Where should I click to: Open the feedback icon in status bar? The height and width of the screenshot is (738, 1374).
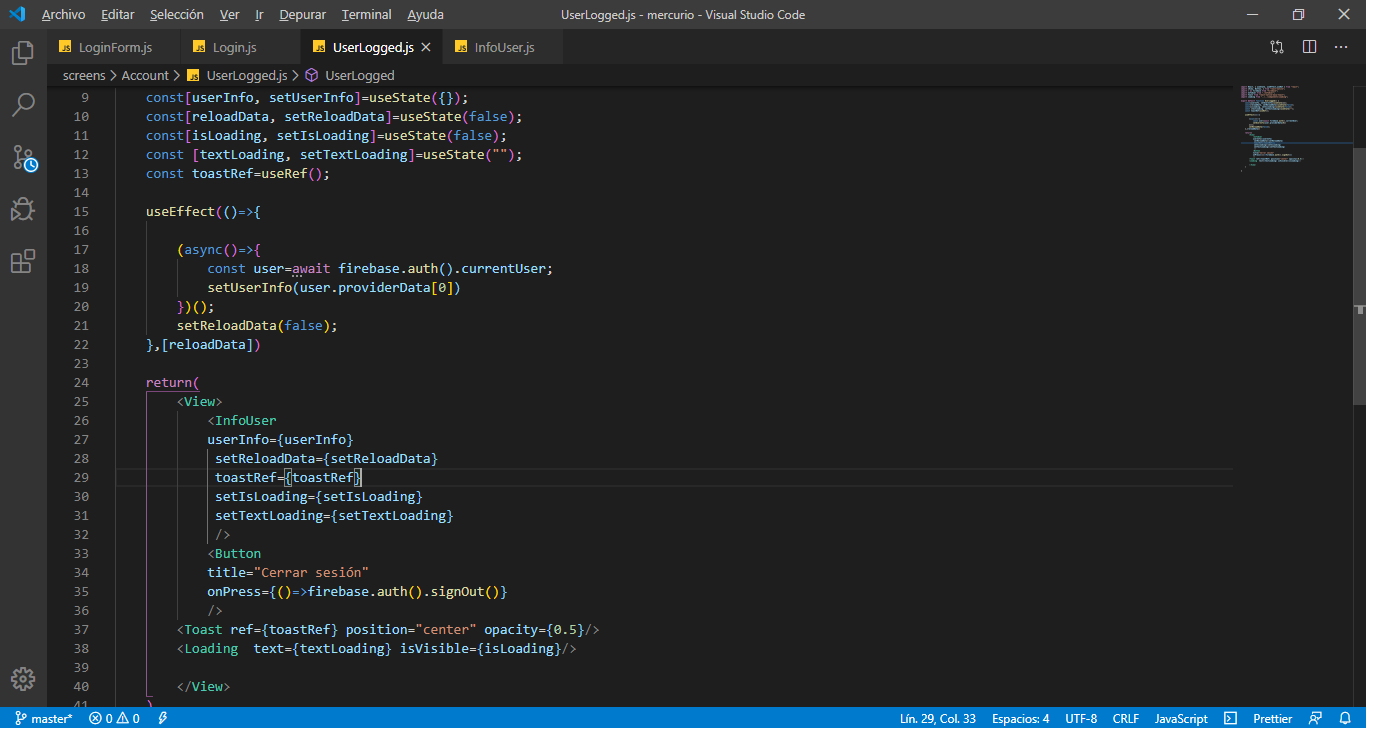tap(1316, 718)
